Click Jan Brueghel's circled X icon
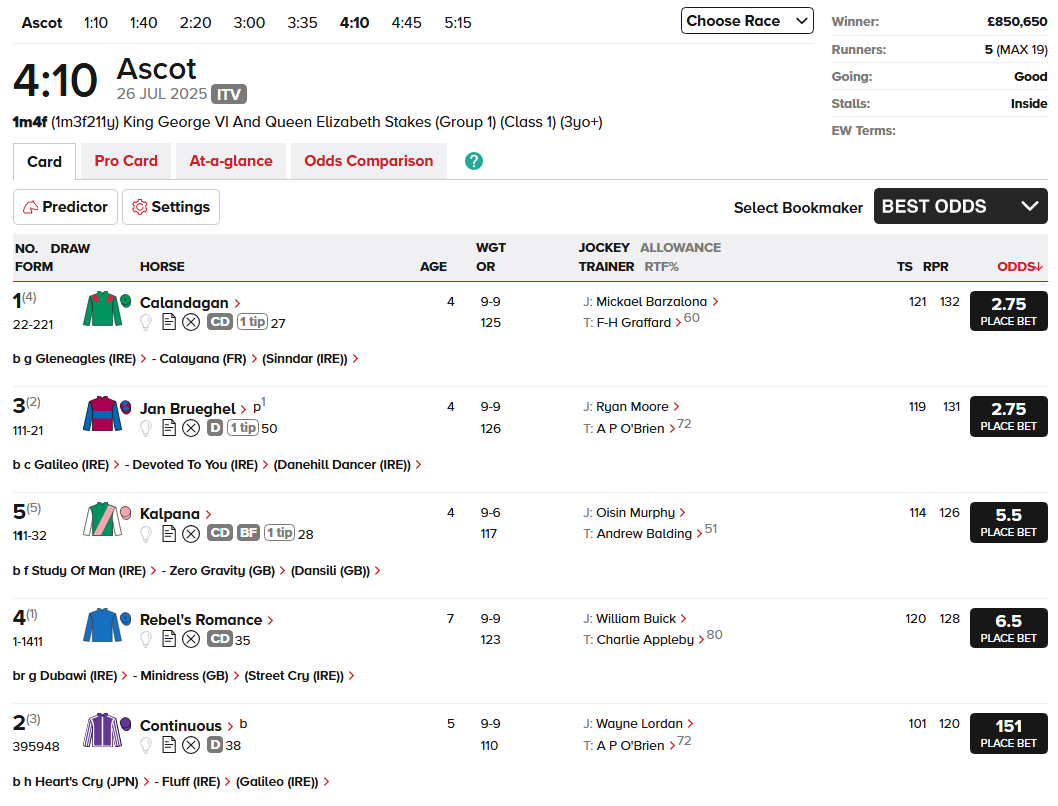The height and width of the screenshot is (806, 1058). click(192, 428)
